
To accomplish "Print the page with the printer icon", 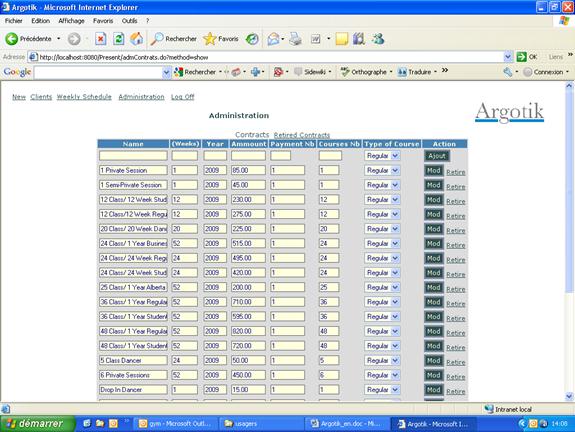I will click(x=295, y=39).
